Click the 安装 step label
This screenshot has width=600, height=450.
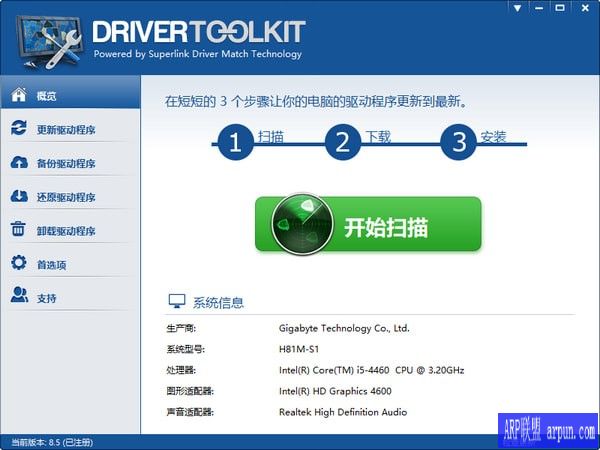pos(494,137)
